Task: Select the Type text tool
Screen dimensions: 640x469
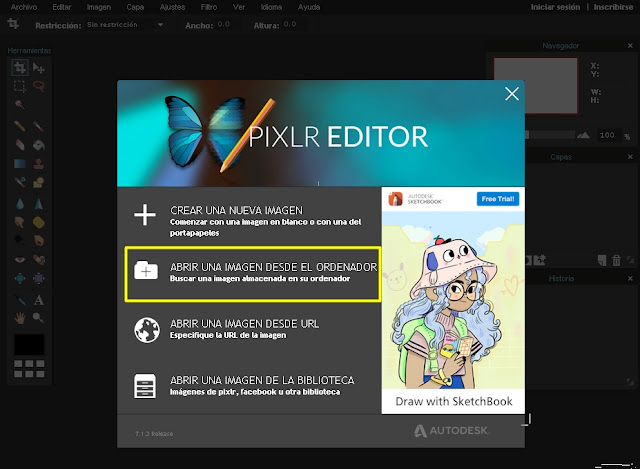Action: 39,300
